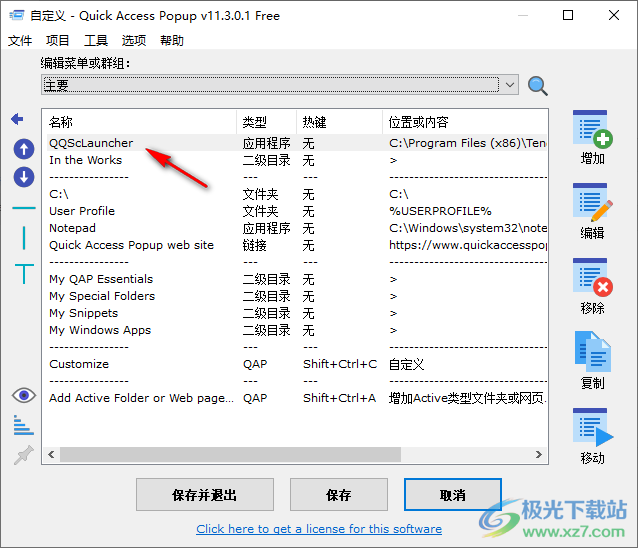This screenshot has height=548, width=638.
Task: Click the 名称 column header
Action: point(140,122)
